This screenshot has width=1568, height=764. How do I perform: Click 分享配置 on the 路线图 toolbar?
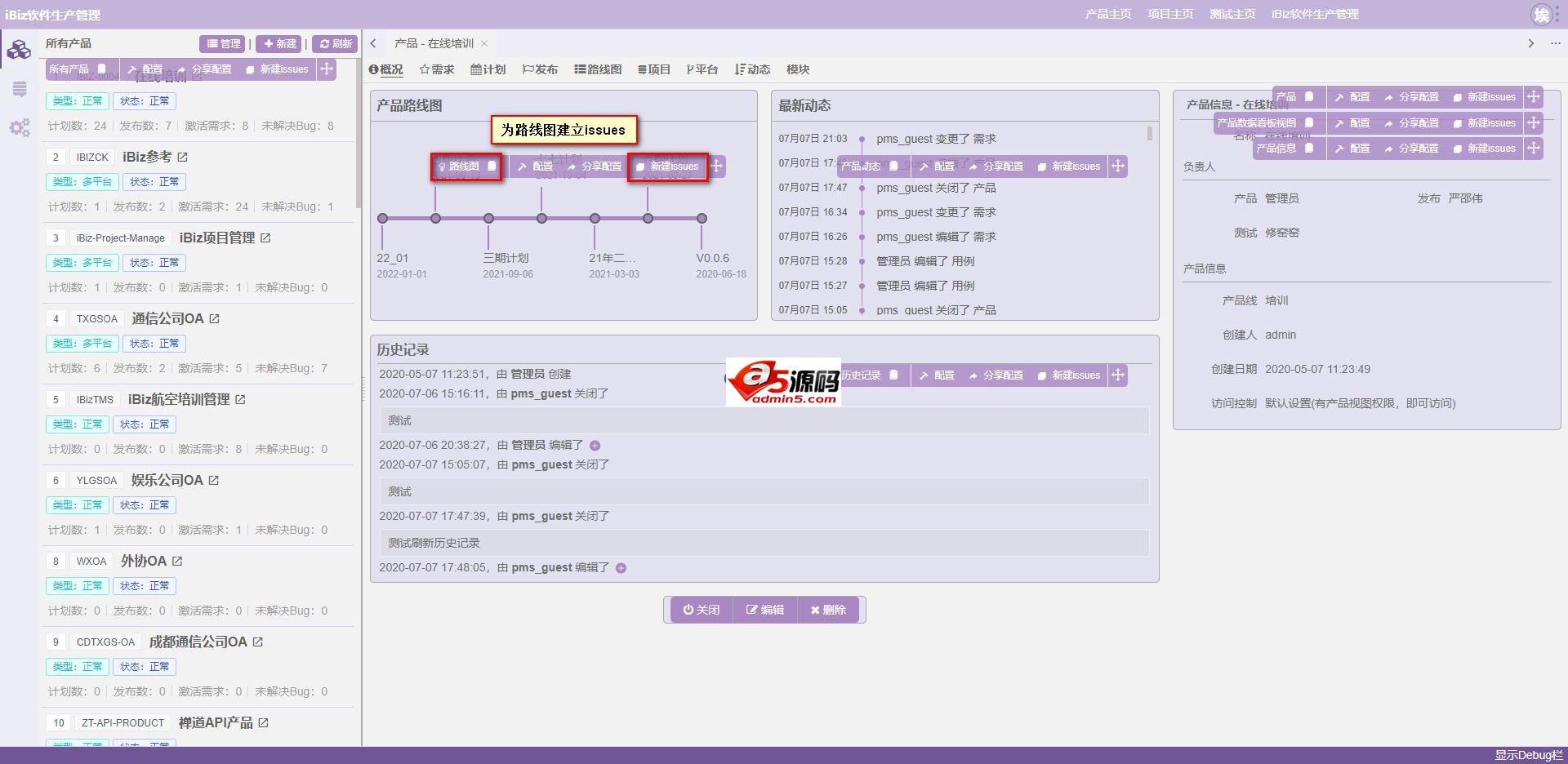point(595,167)
